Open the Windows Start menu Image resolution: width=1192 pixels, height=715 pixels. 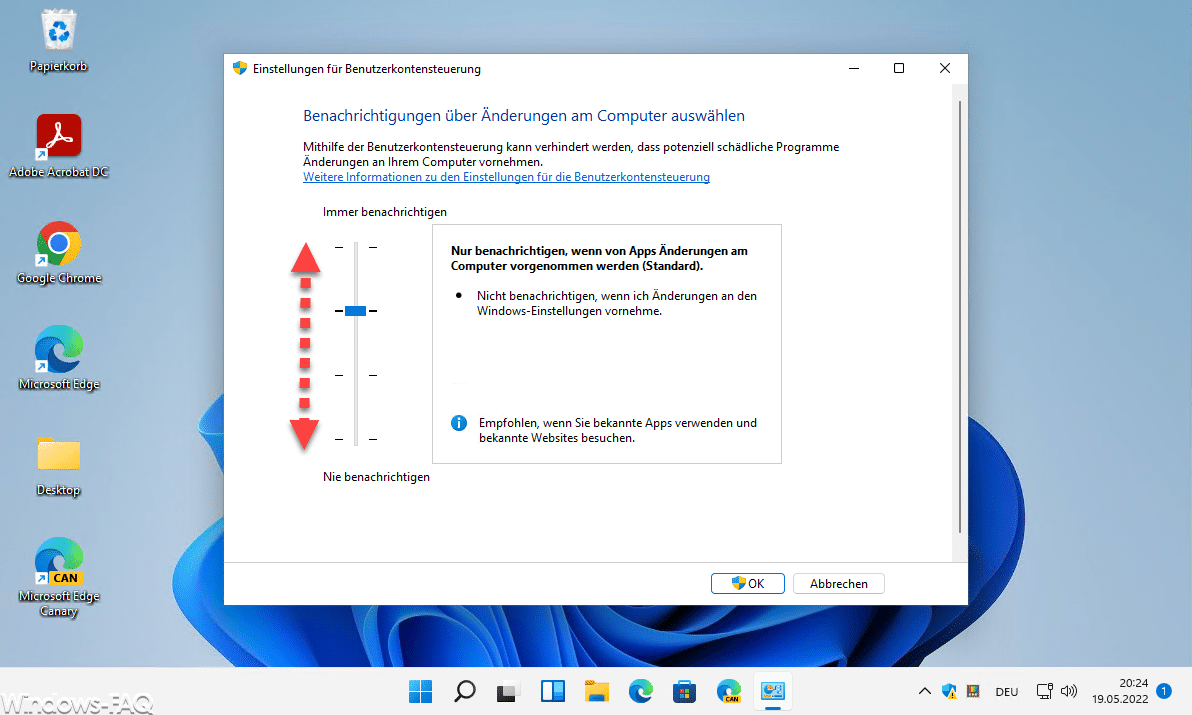420,691
